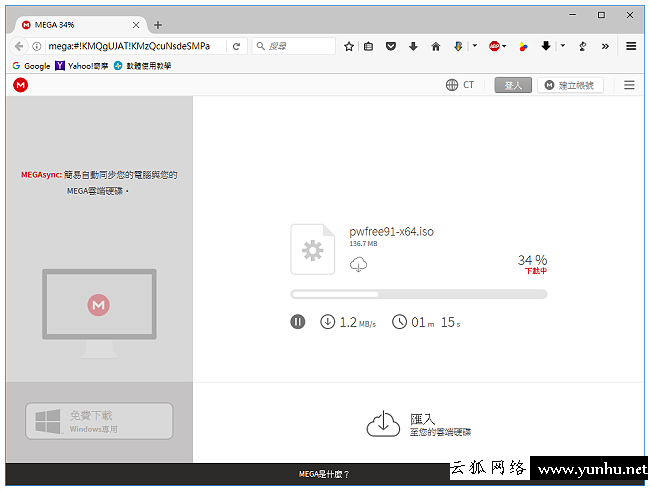The height and width of the screenshot is (491, 651).
Task: Minimize the Firefox window
Action: pyautogui.click(x=573, y=15)
